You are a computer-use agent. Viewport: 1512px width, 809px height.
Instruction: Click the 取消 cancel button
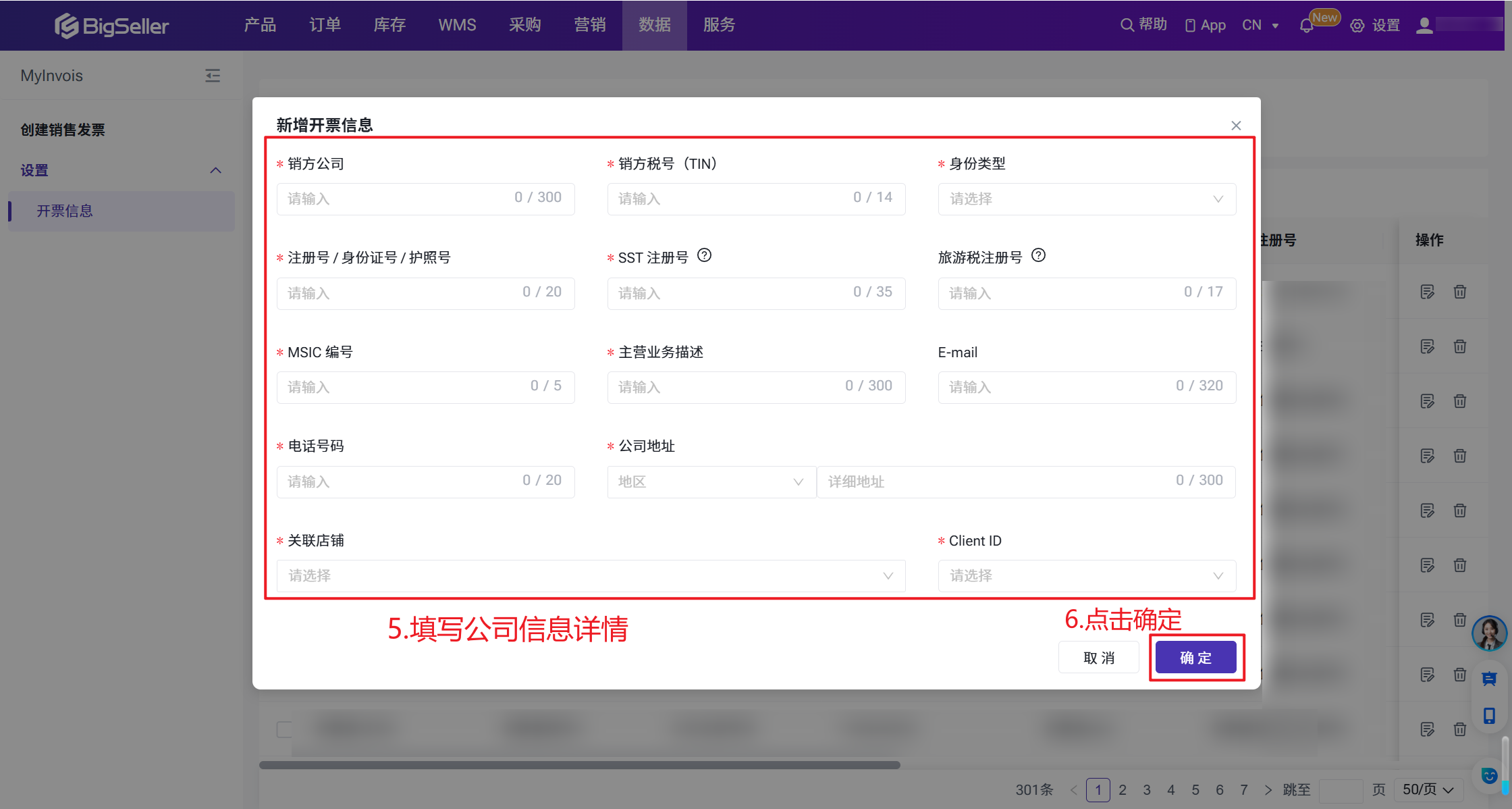coord(1098,658)
